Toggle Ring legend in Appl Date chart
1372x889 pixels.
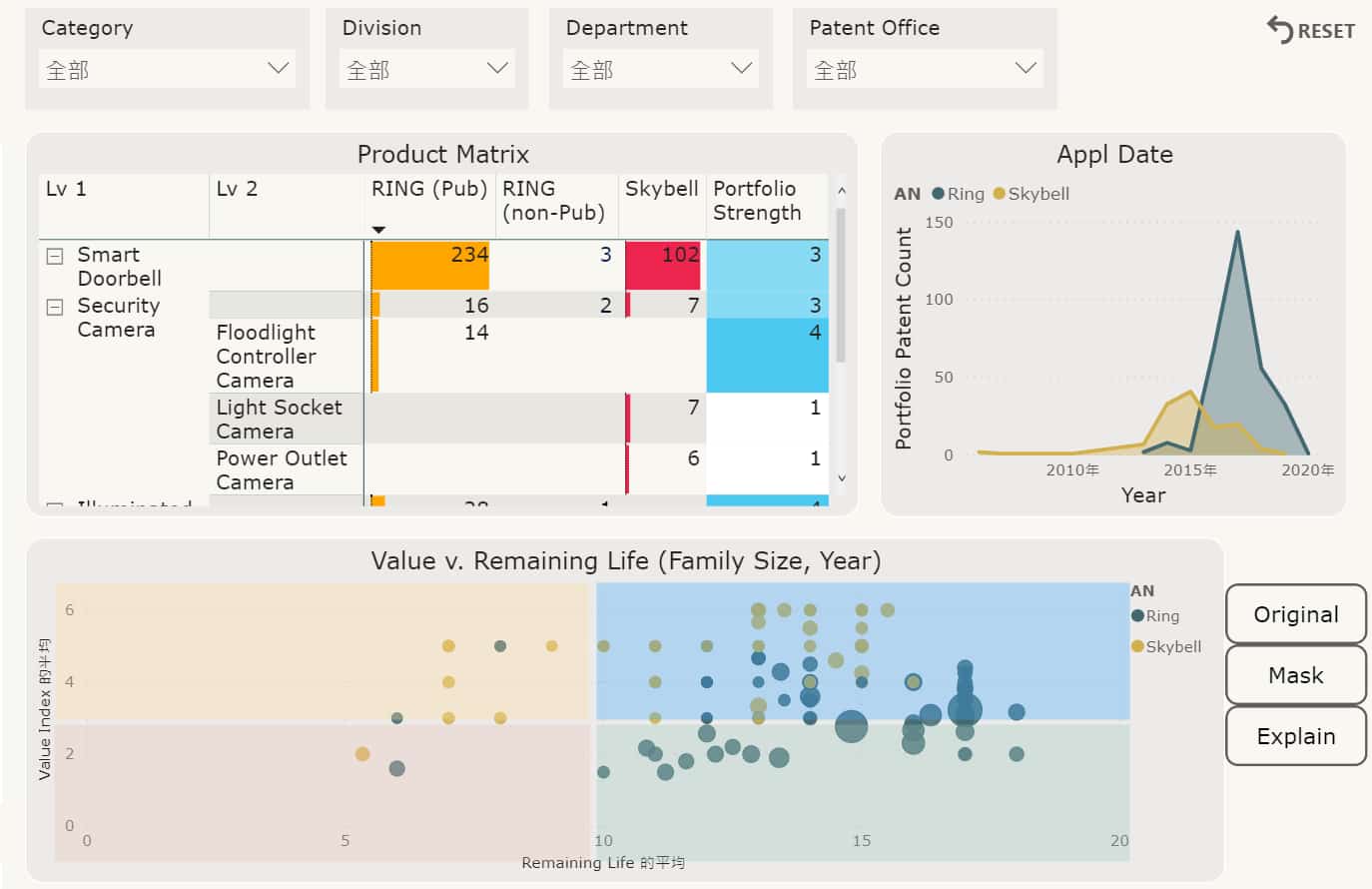[958, 194]
